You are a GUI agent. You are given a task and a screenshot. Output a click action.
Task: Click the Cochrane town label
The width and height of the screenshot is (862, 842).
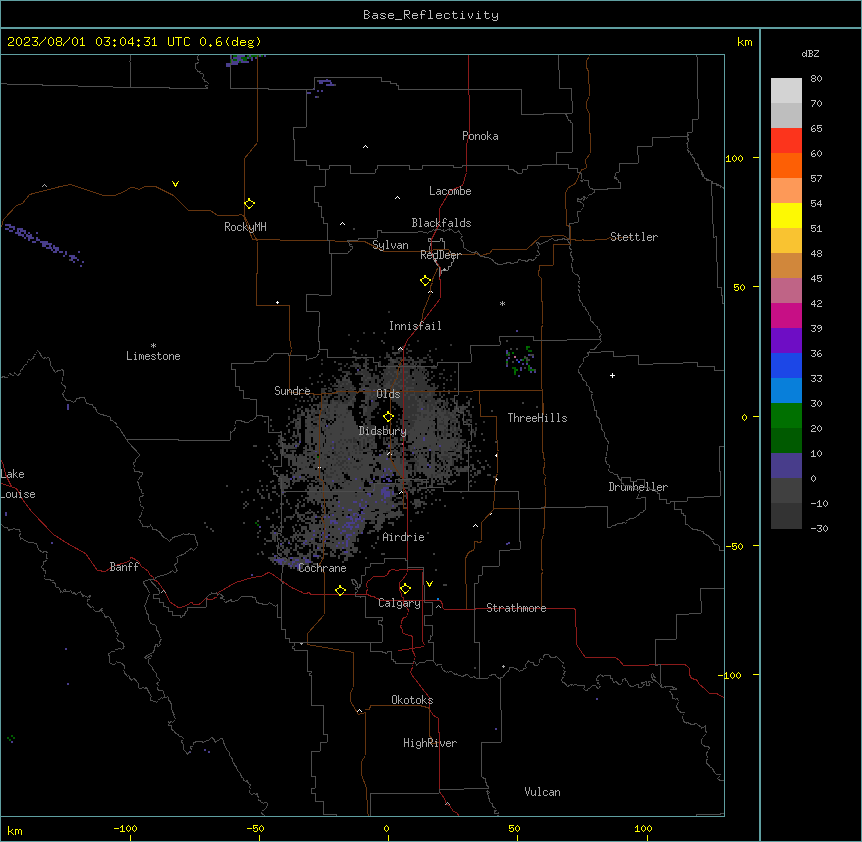pos(322,568)
